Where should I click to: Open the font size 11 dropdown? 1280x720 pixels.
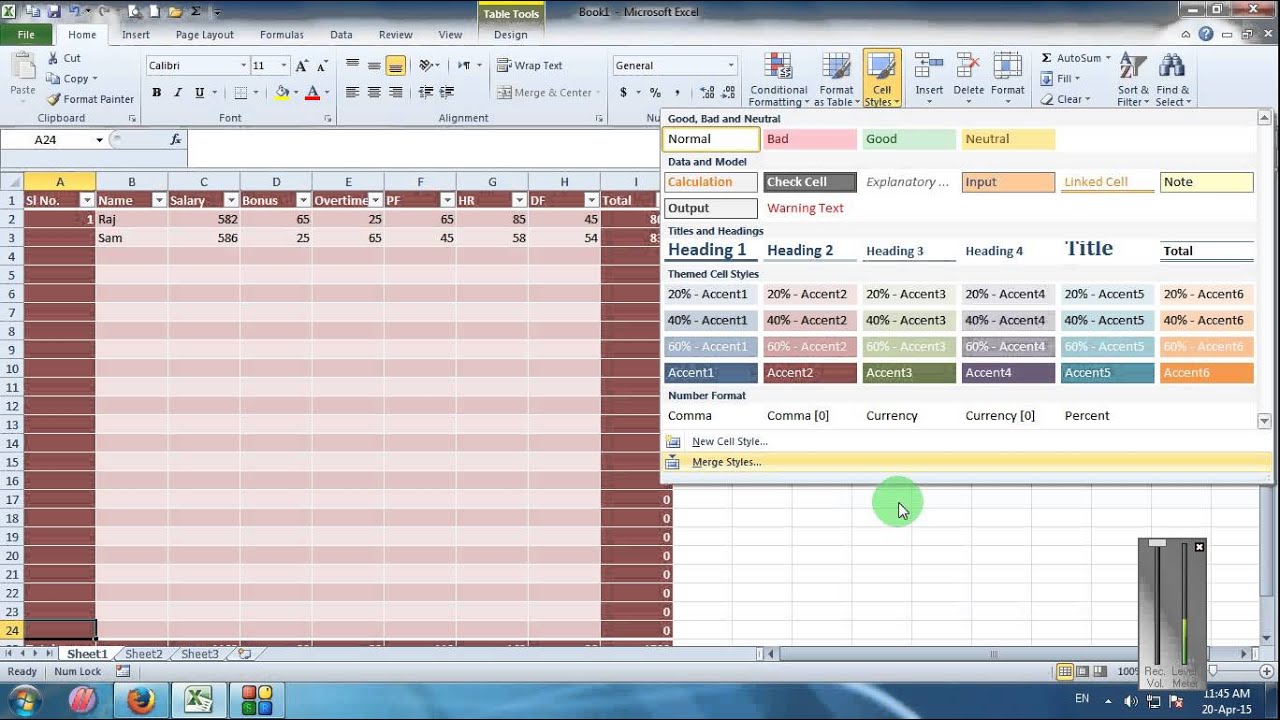(x=284, y=66)
